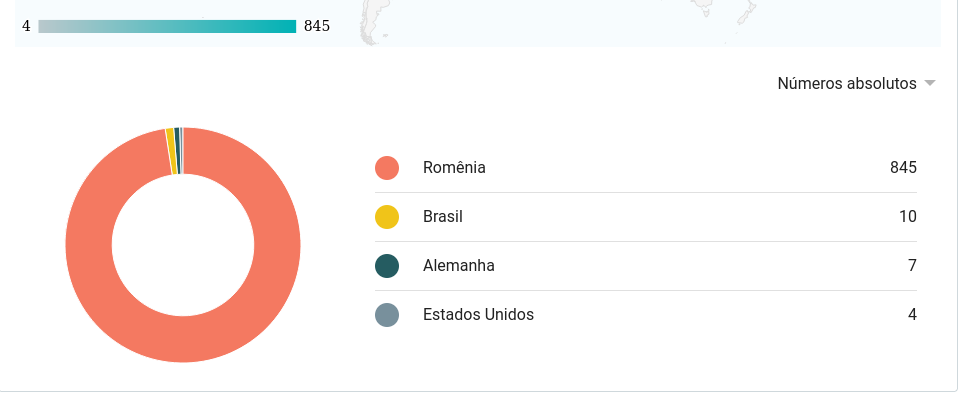Screen dimensions: 959x393
Task: Click the Romênia value 845 in legend
Action: pyautogui.click(x=903, y=167)
